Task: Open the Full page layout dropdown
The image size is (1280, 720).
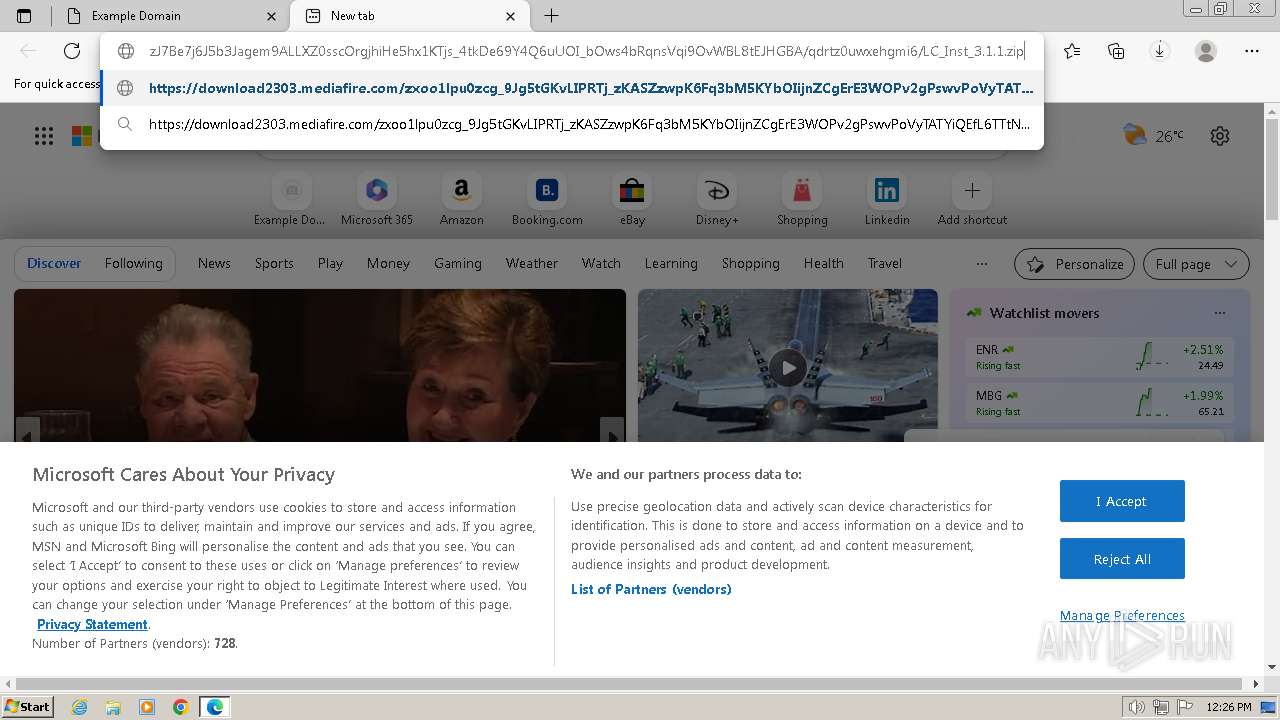Action: click(x=1196, y=264)
